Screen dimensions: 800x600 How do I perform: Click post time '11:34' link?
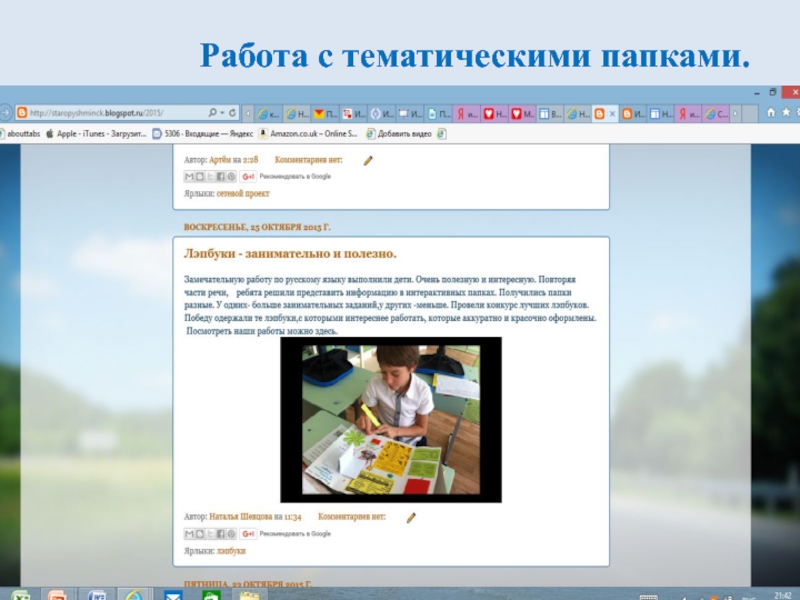(293, 516)
